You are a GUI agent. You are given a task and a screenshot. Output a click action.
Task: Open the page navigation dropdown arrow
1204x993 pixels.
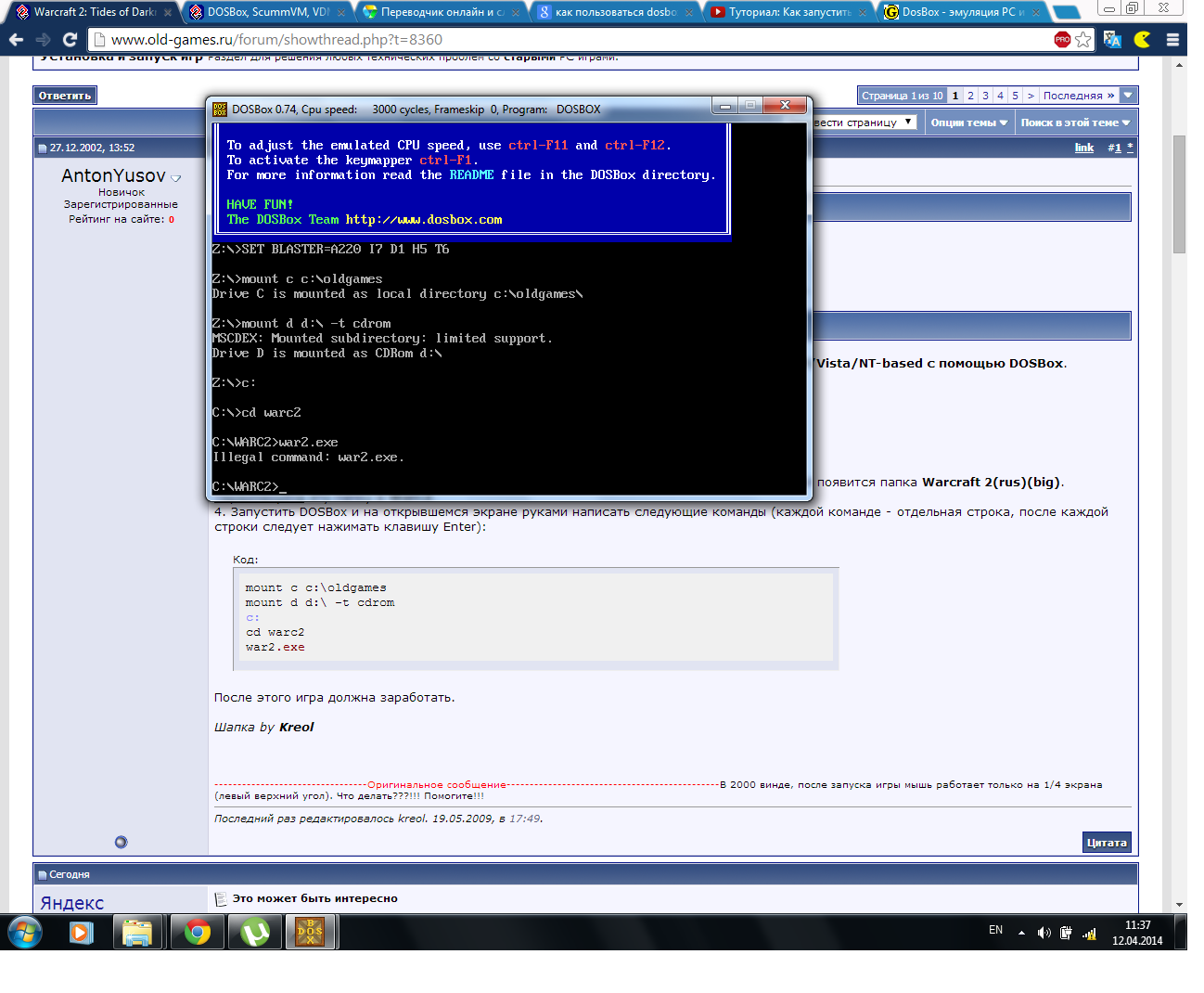[1128, 96]
